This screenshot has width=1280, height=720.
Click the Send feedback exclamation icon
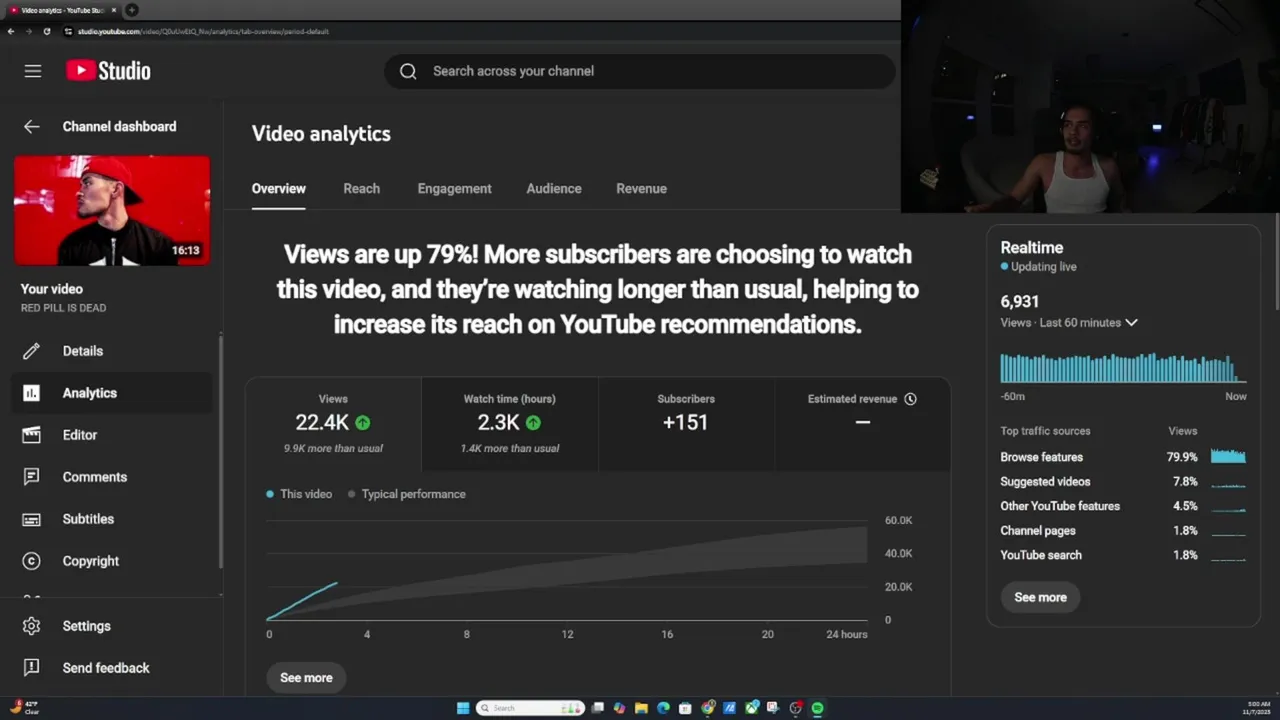[32, 668]
